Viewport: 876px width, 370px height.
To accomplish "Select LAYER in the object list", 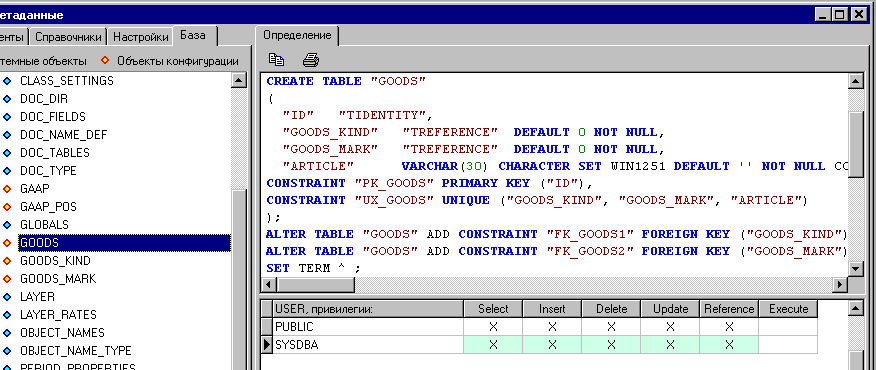I will click(37, 296).
